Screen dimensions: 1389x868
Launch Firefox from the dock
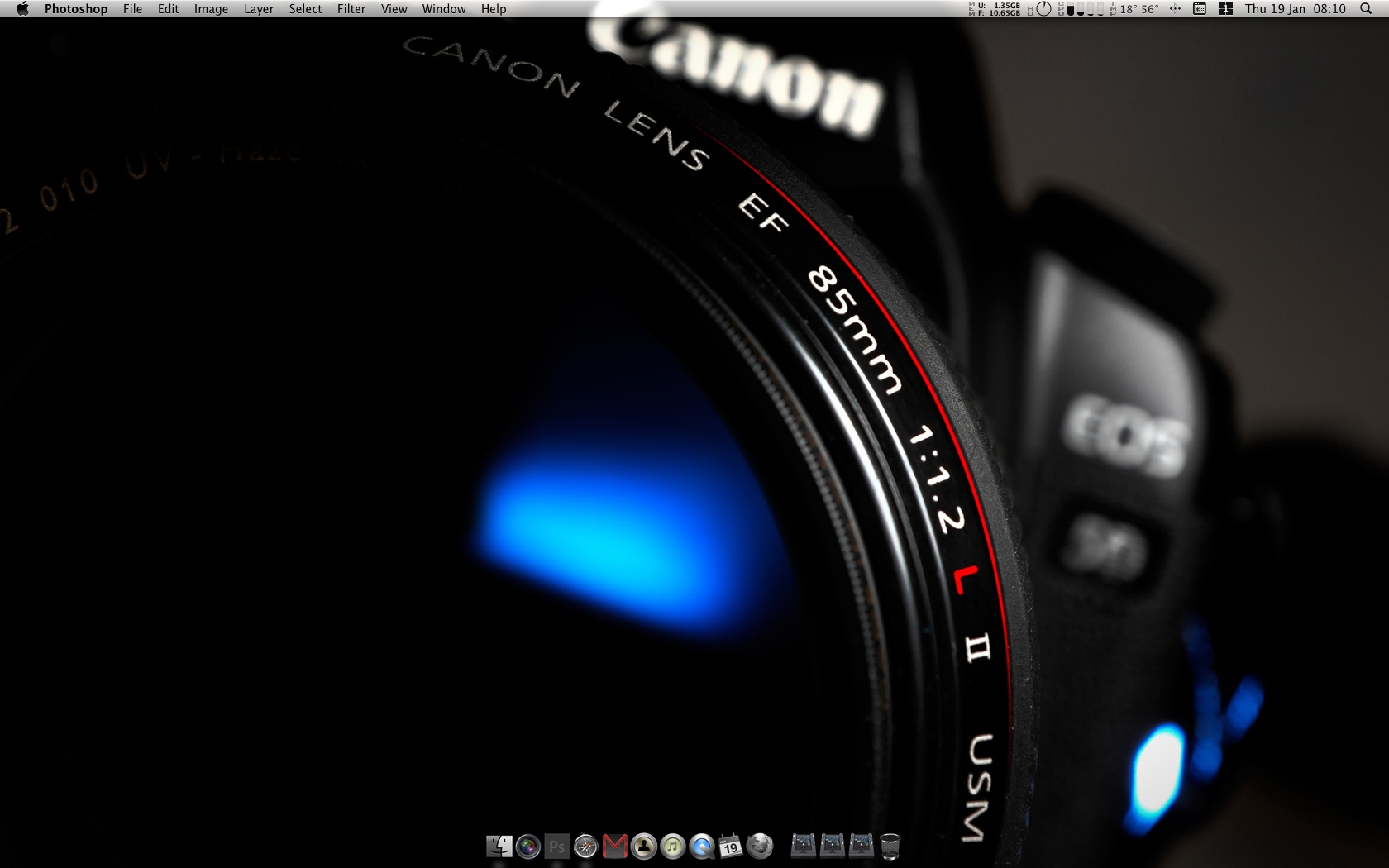pyautogui.click(x=760, y=846)
